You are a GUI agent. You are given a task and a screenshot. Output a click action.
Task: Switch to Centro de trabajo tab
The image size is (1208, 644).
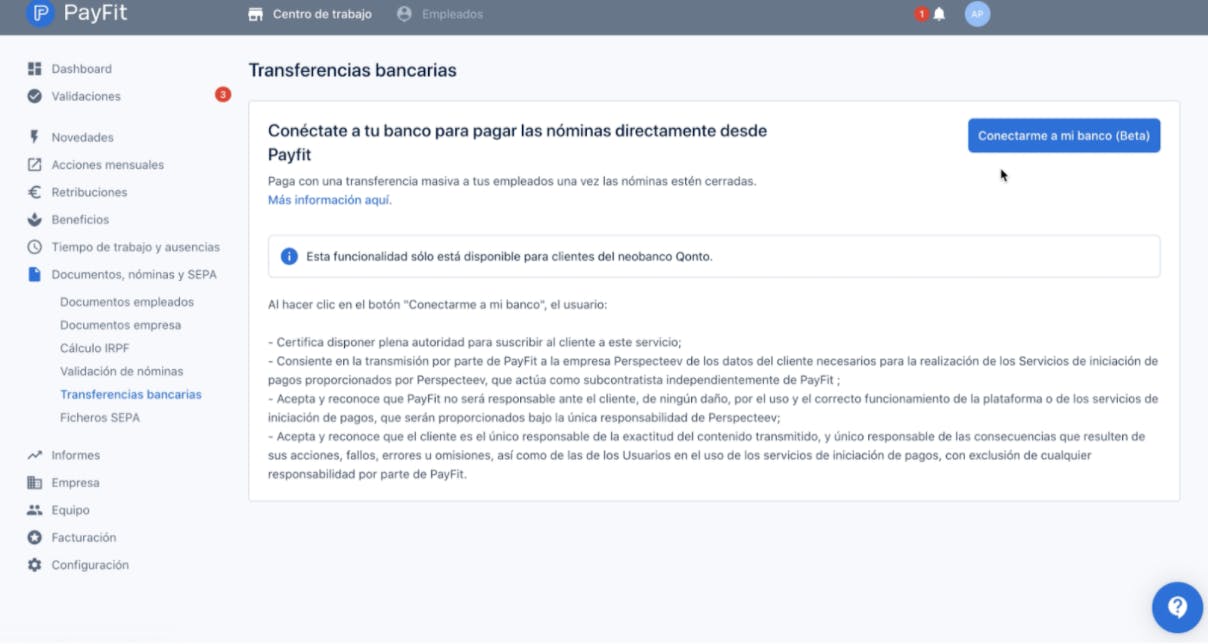[x=309, y=14]
